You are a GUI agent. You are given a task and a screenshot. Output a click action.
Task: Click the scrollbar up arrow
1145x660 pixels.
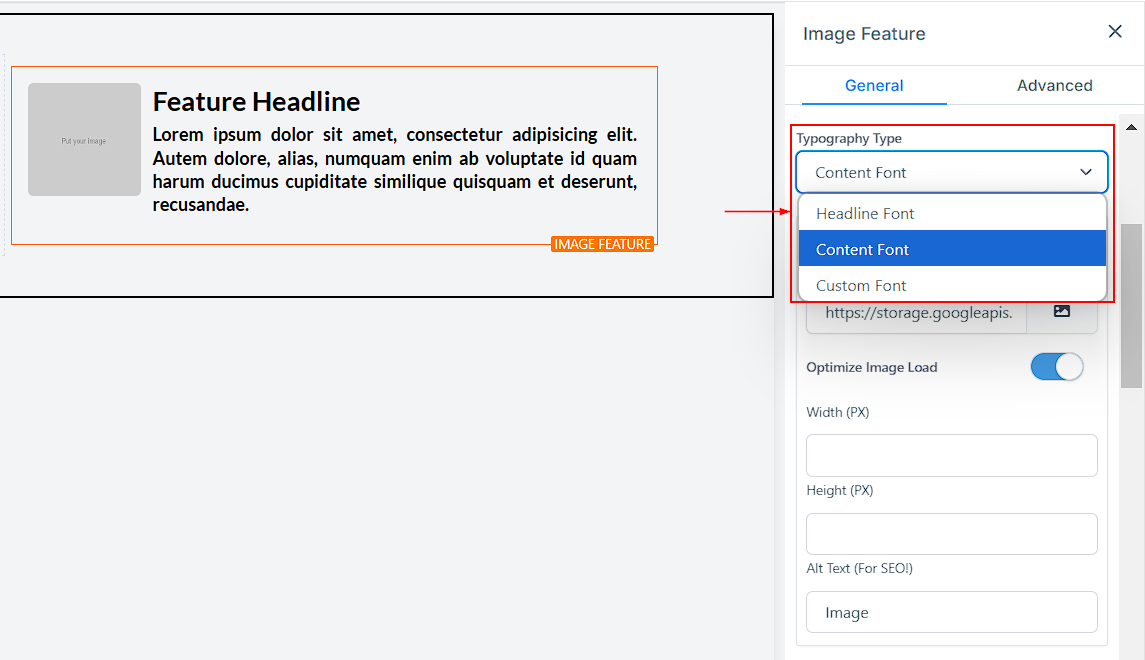pos(1131,127)
